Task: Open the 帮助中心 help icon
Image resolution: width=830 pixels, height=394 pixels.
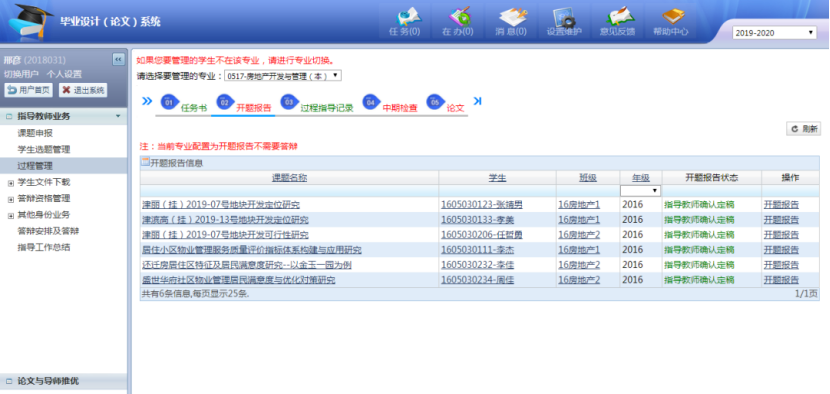Action: point(671,21)
